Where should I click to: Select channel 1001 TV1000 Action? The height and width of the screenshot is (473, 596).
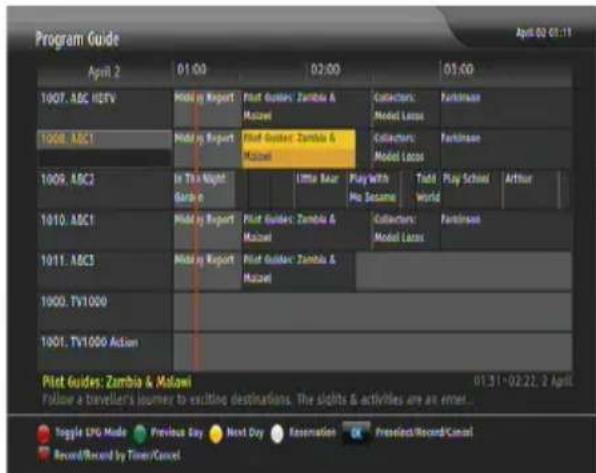pyautogui.click(x=105, y=352)
